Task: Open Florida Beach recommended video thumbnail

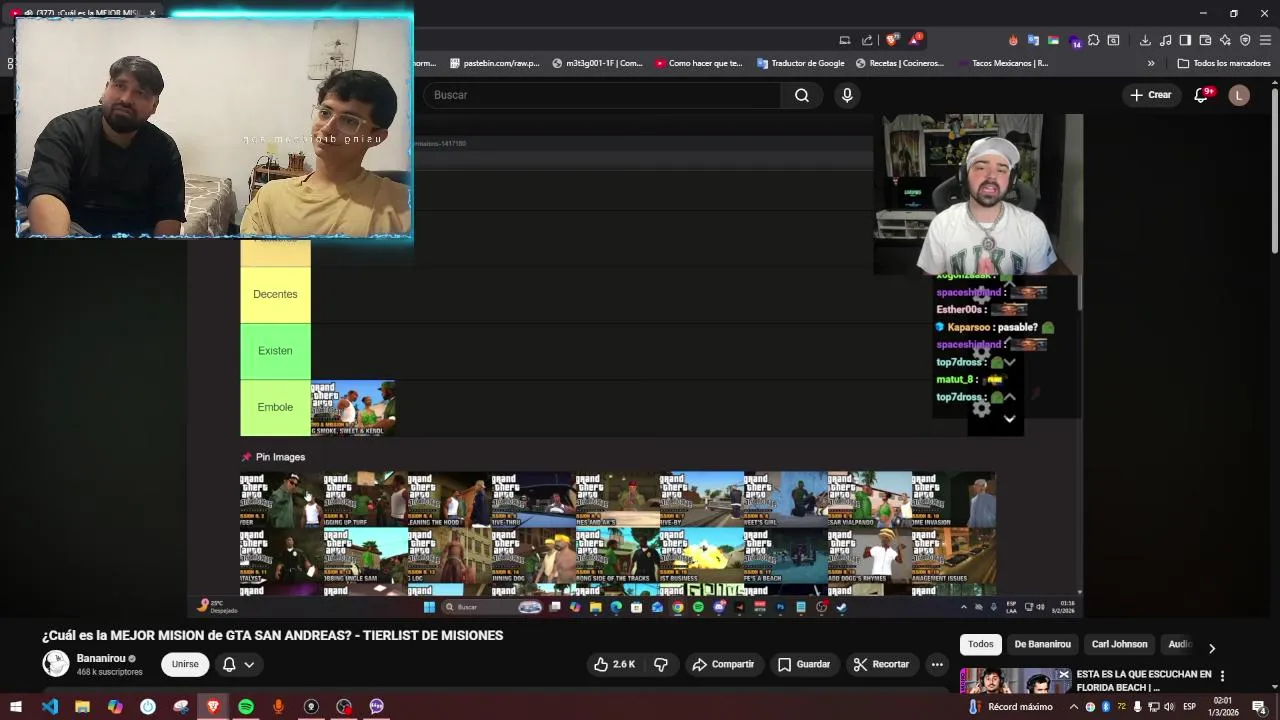Action: [1014, 681]
